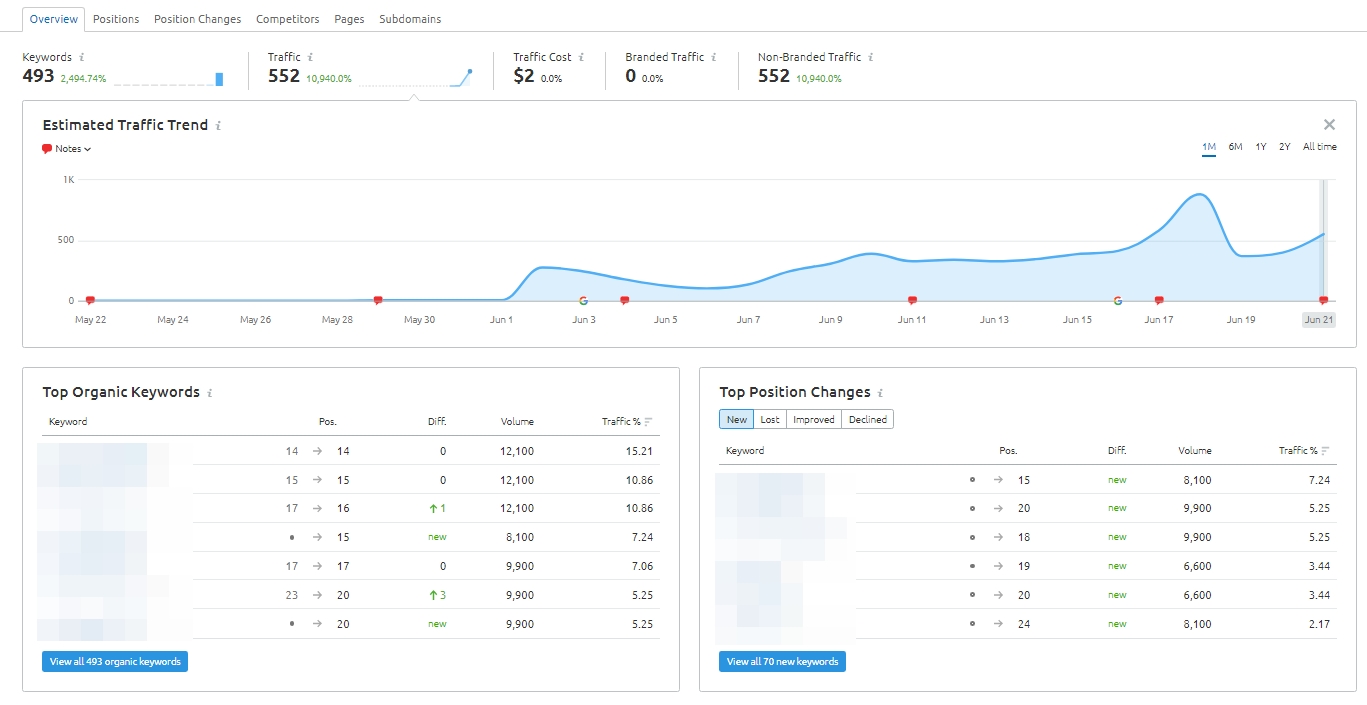Select the Improved position changes filter
Viewport: 1367px width, 705px height.
click(x=813, y=420)
